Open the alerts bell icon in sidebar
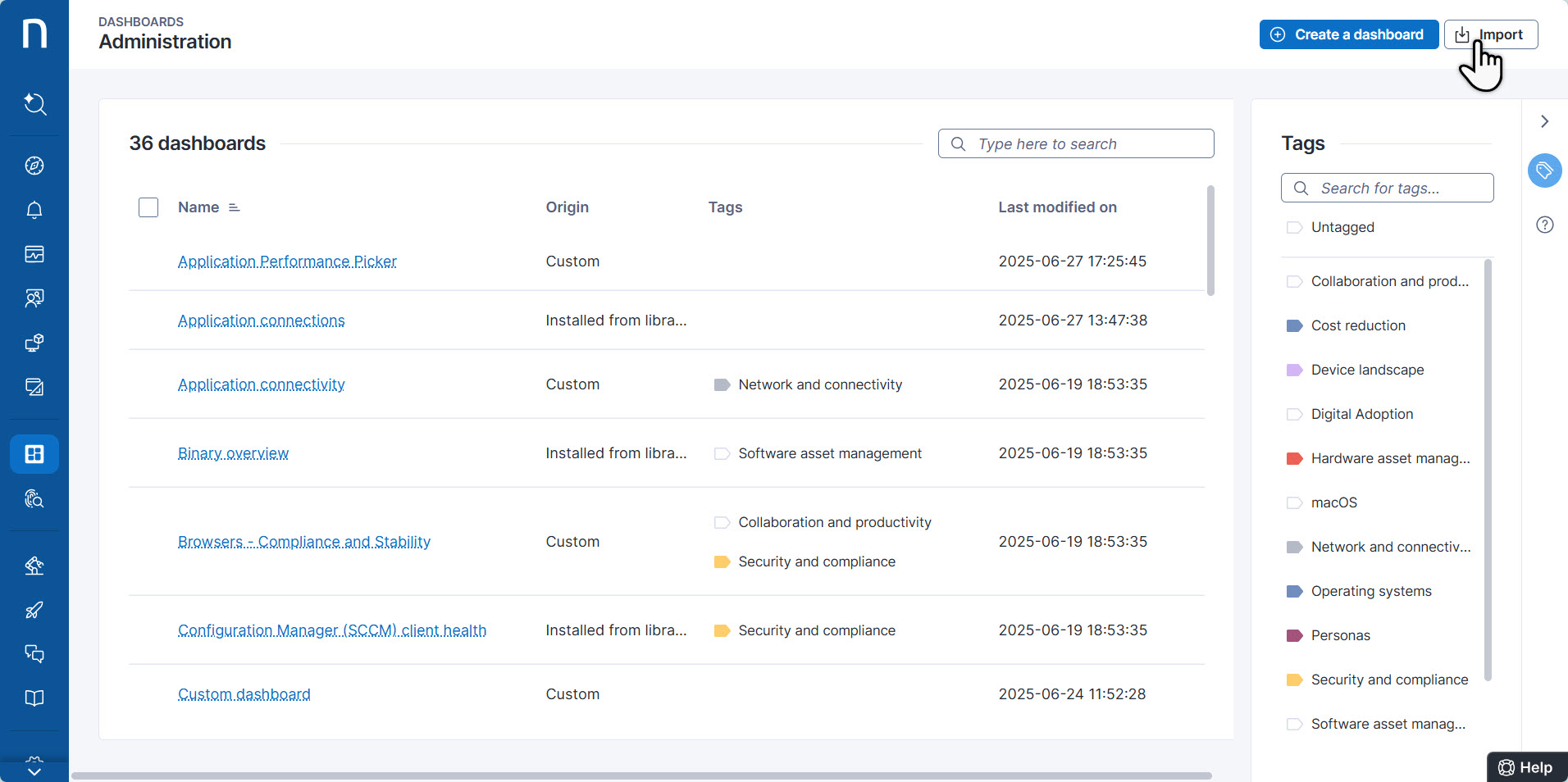 coord(34,210)
